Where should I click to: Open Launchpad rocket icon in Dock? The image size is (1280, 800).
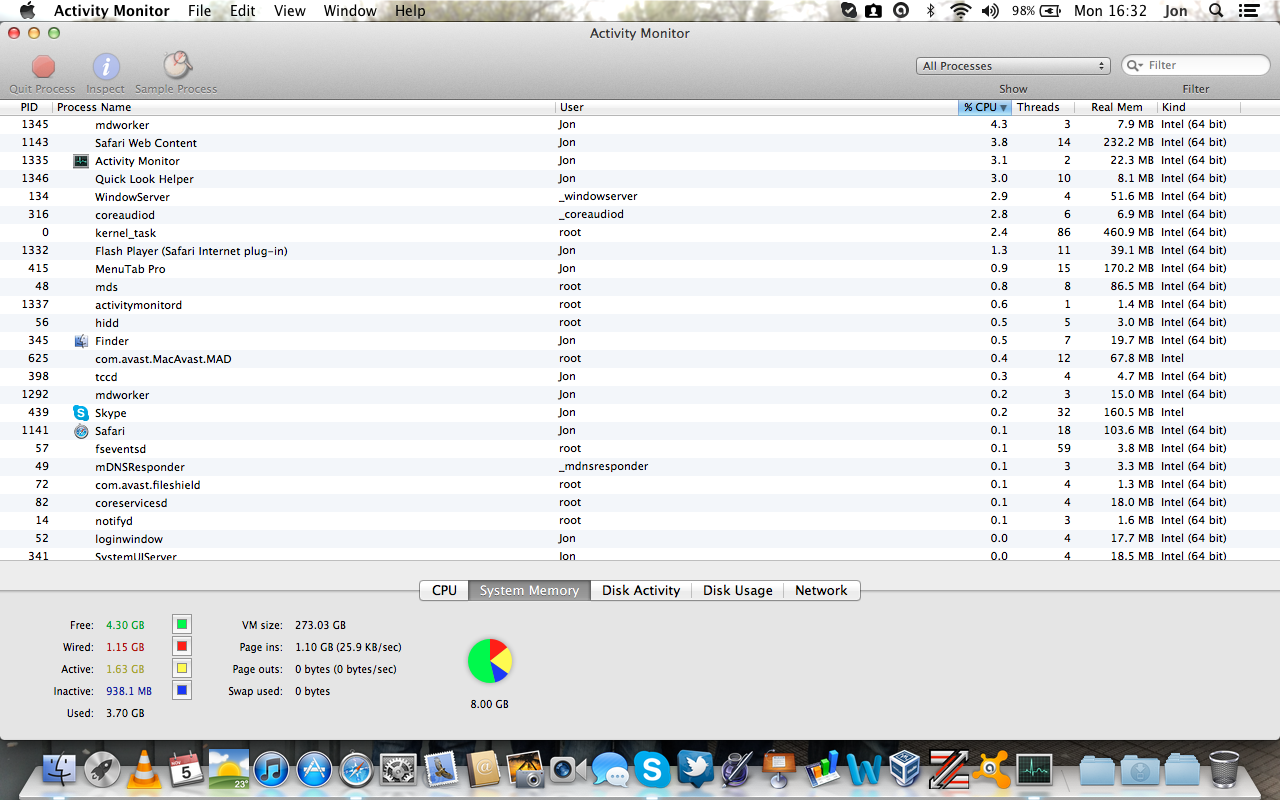click(102, 768)
